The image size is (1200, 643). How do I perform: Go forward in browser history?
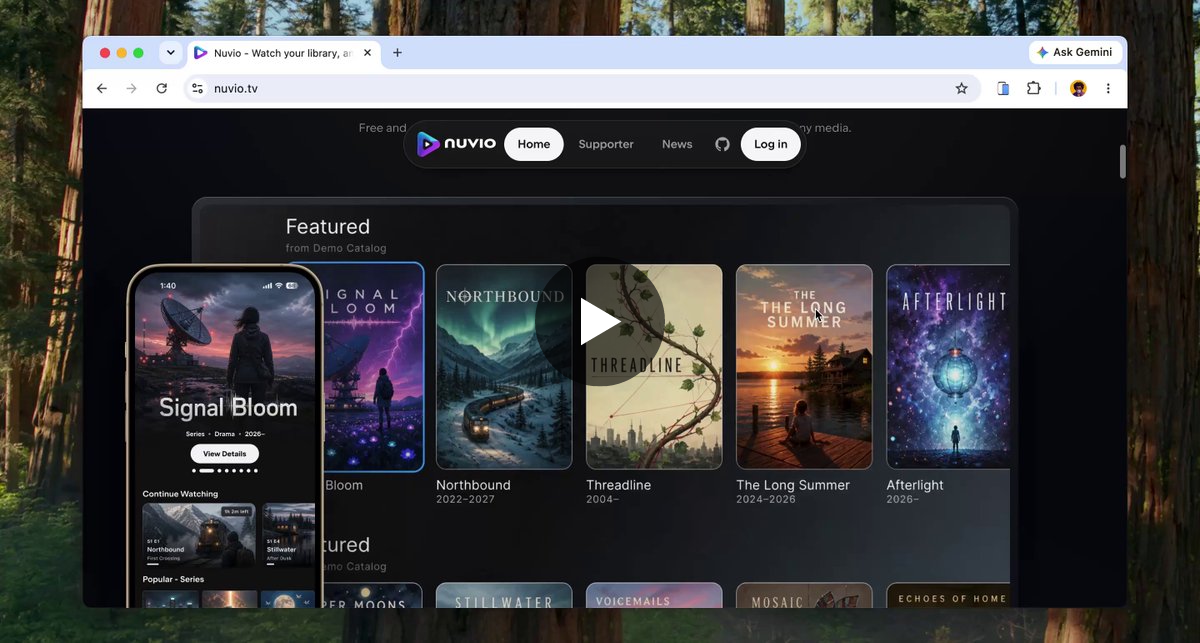[x=132, y=88]
